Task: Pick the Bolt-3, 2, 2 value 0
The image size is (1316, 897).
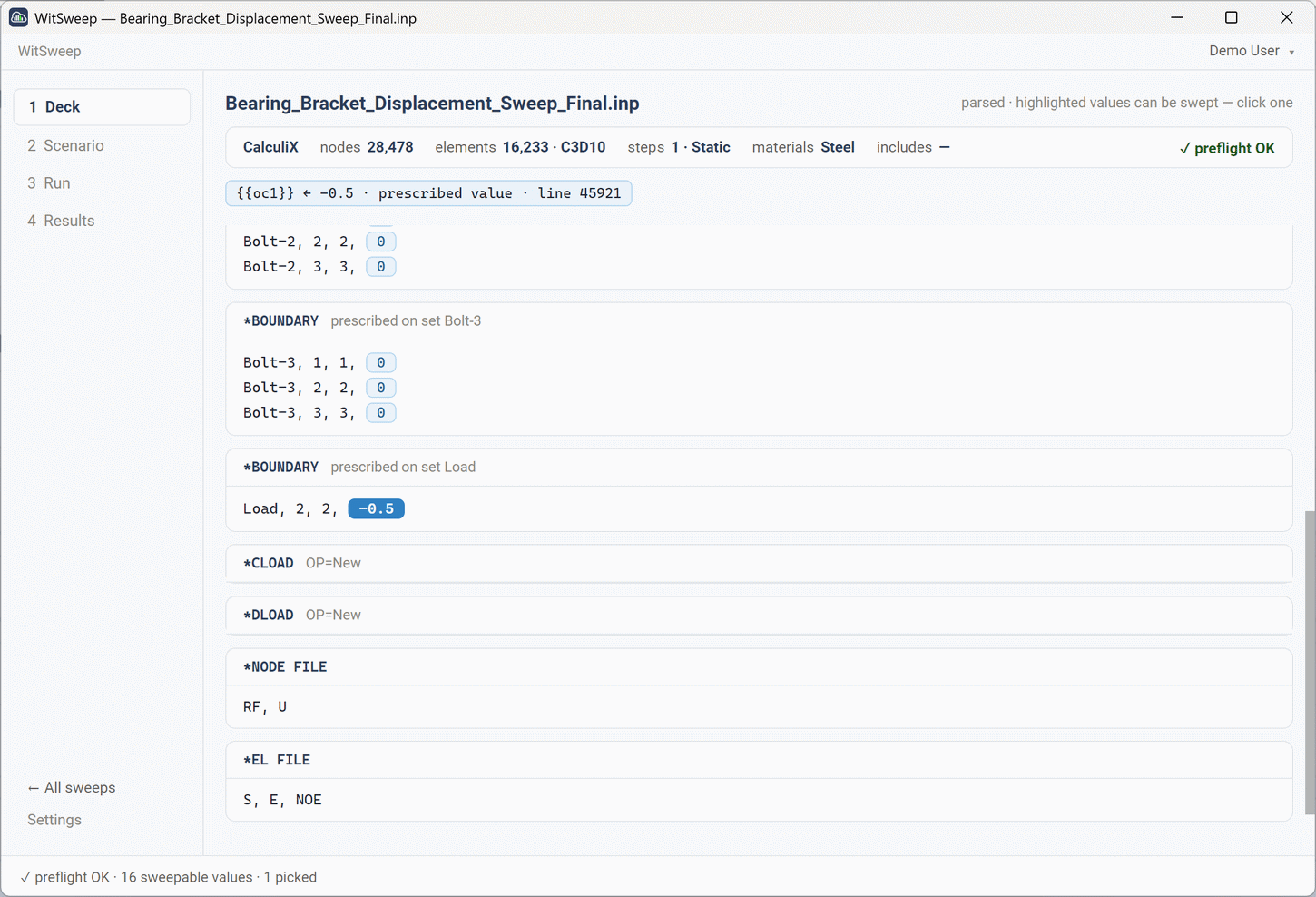Action: click(381, 388)
